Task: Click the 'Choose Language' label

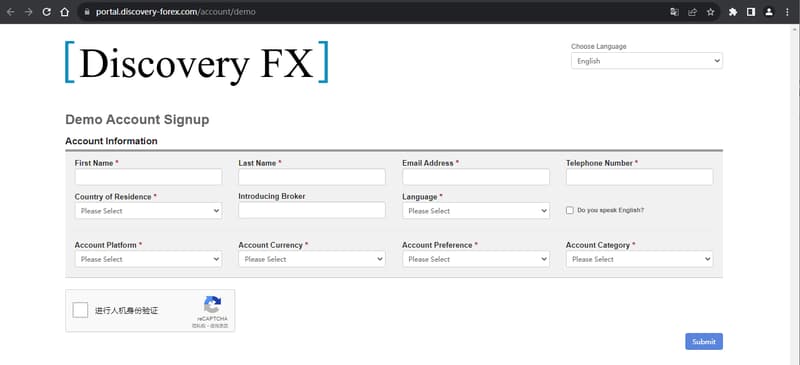Action: [x=598, y=46]
